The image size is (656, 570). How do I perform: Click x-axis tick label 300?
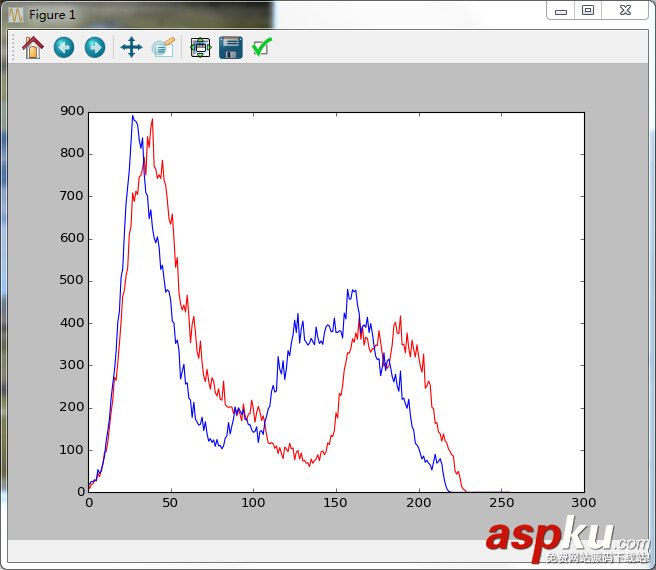pyautogui.click(x=584, y=503)
